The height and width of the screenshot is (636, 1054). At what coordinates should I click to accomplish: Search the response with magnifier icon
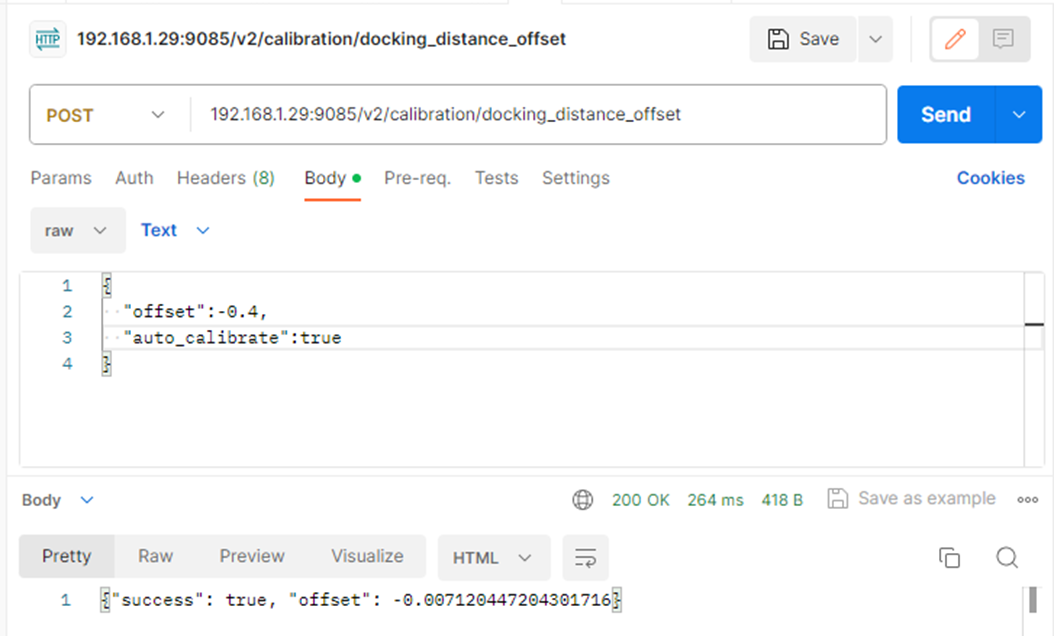[1007, 557]
